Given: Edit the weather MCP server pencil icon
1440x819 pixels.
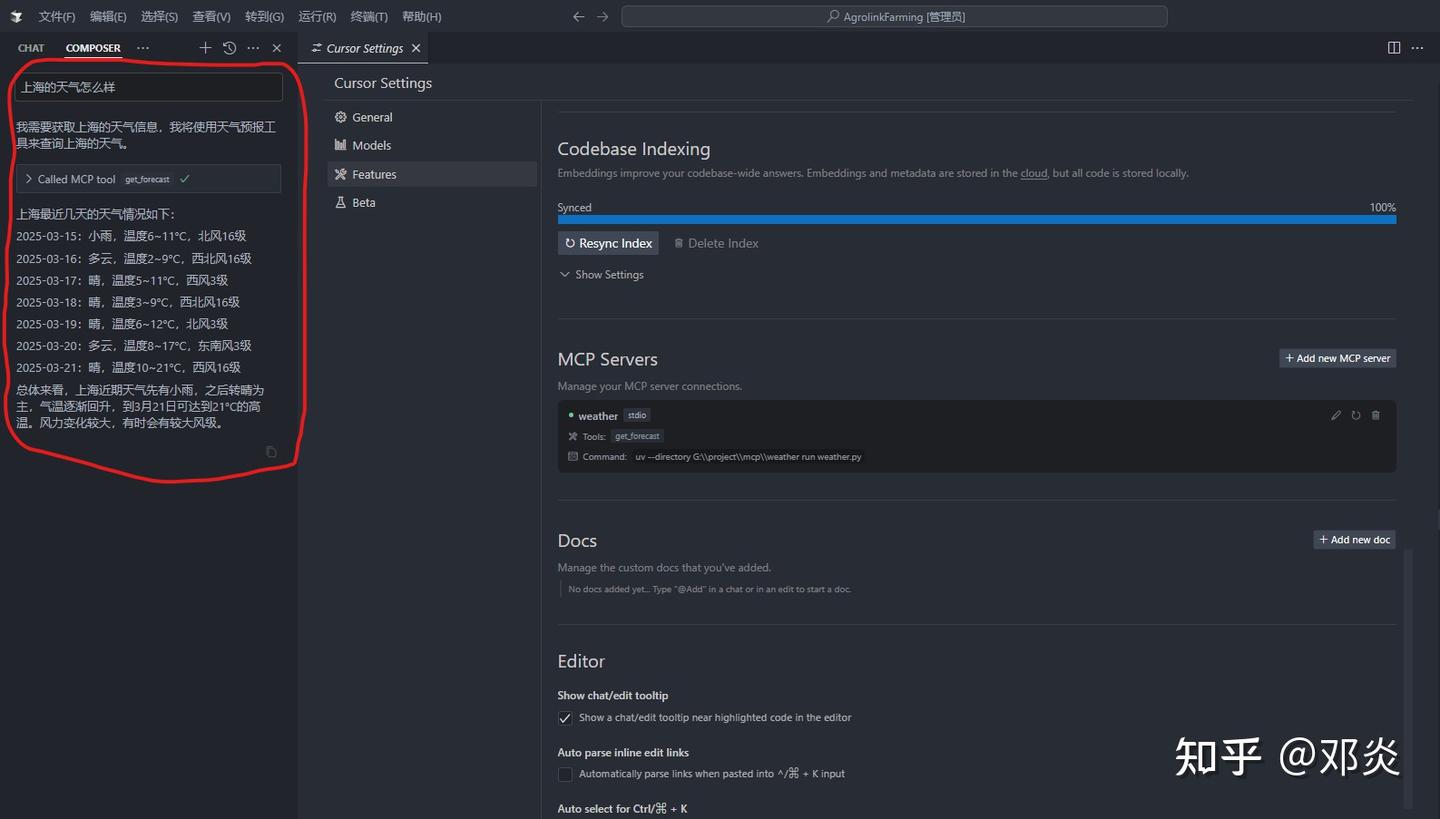Looking at the screenshot, I should click(1336, 415).
